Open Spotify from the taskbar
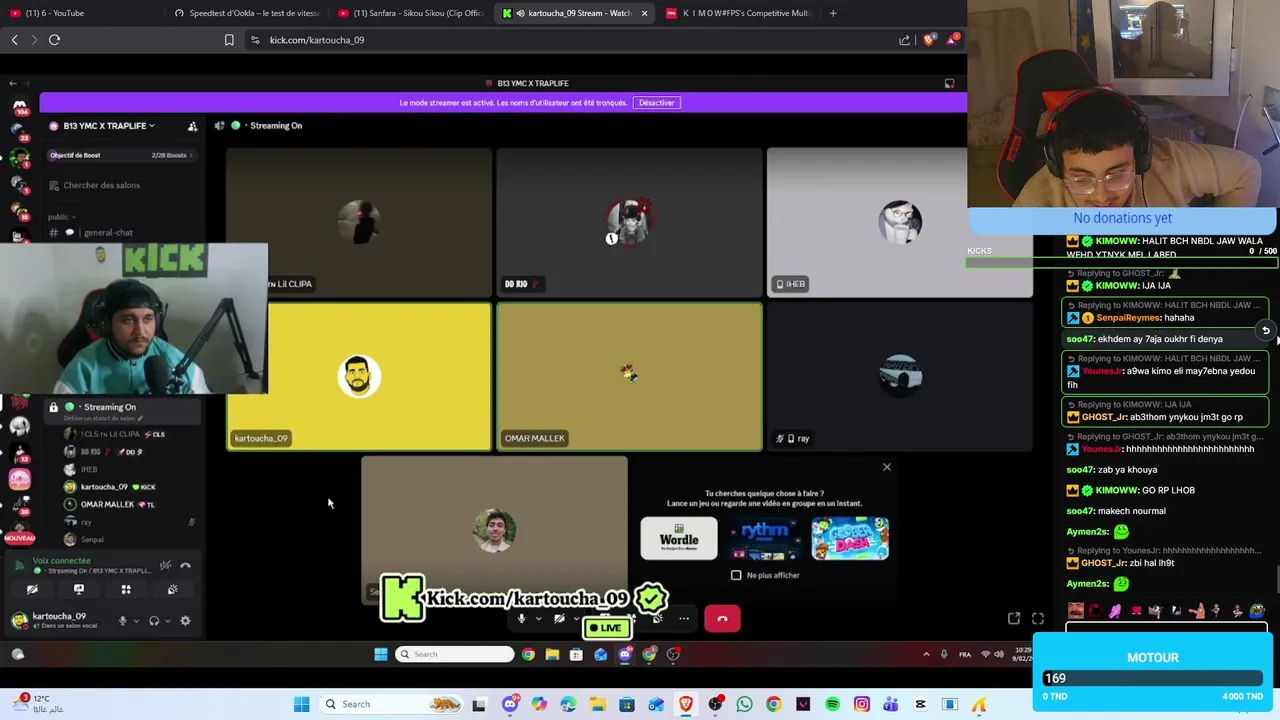Image resolution: width=1280 pixels, height=720 pixels. [832, 704]
